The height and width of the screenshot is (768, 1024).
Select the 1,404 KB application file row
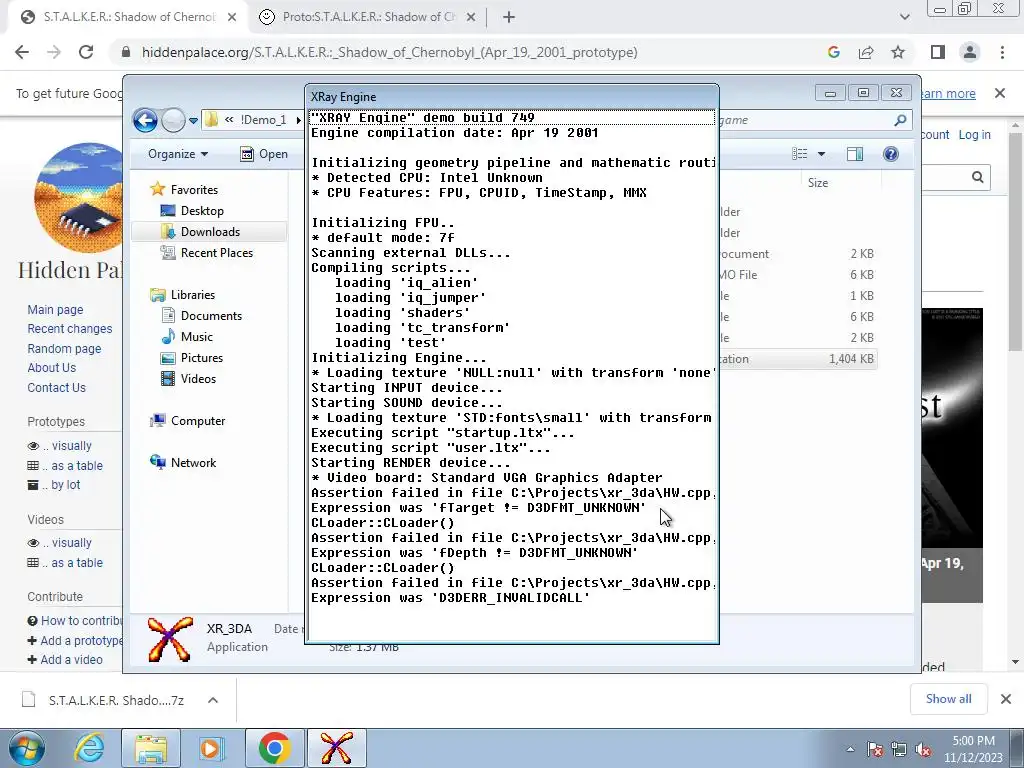tap(798, 359)
